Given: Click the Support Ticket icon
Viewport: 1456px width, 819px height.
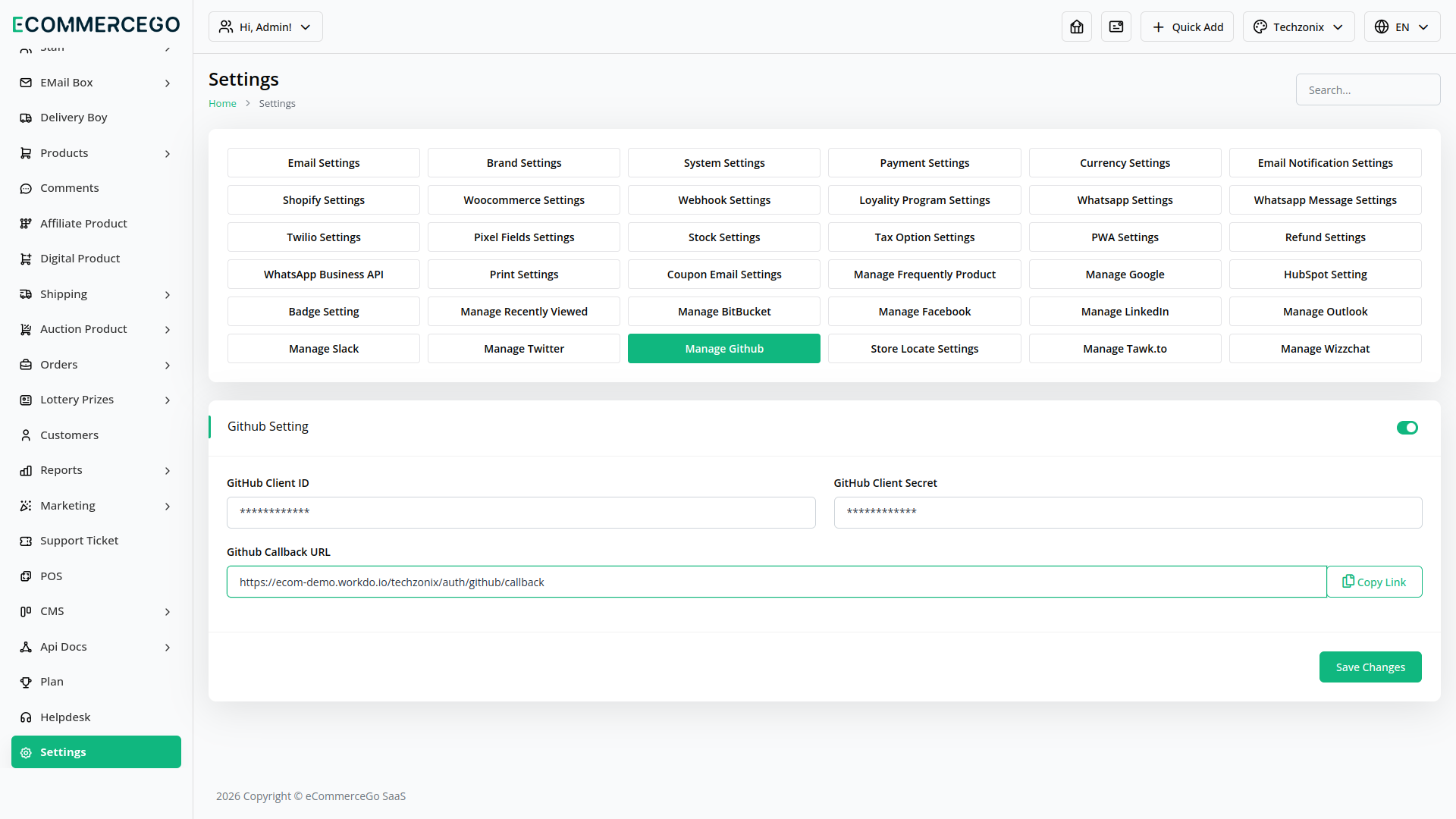Looking at the screenshot, I should point(26,541).
